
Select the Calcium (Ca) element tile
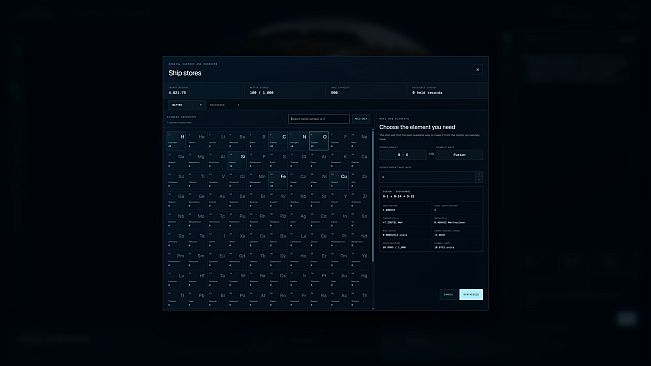(x=359, y=161)
